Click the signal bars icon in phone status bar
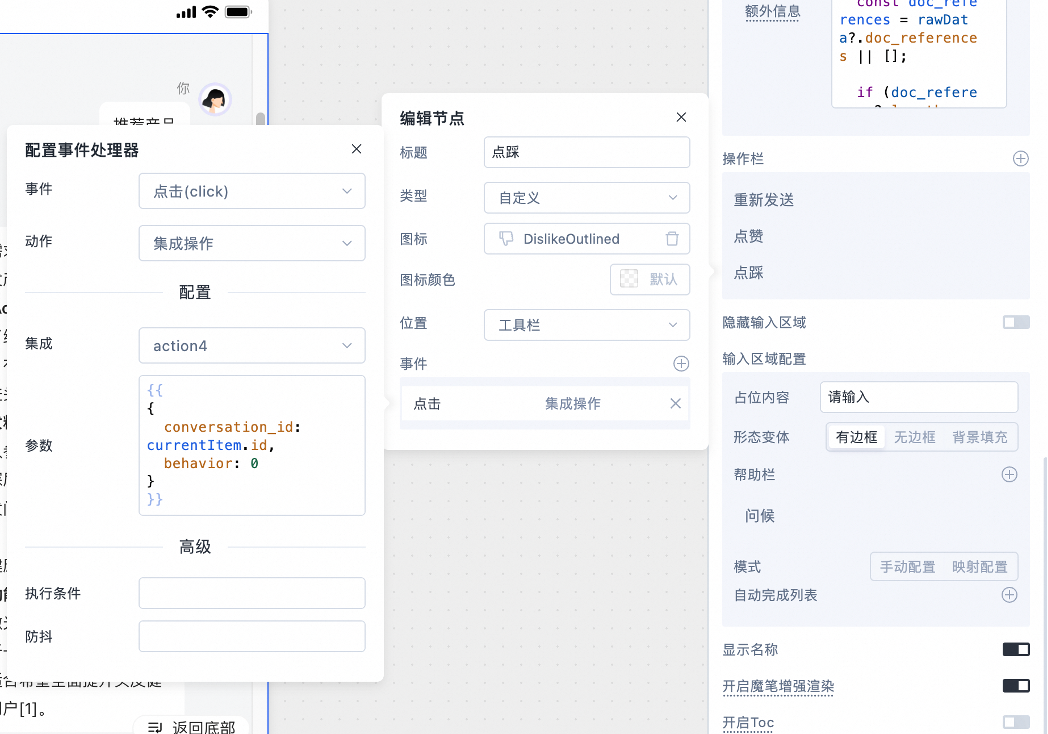 point(186,12)
